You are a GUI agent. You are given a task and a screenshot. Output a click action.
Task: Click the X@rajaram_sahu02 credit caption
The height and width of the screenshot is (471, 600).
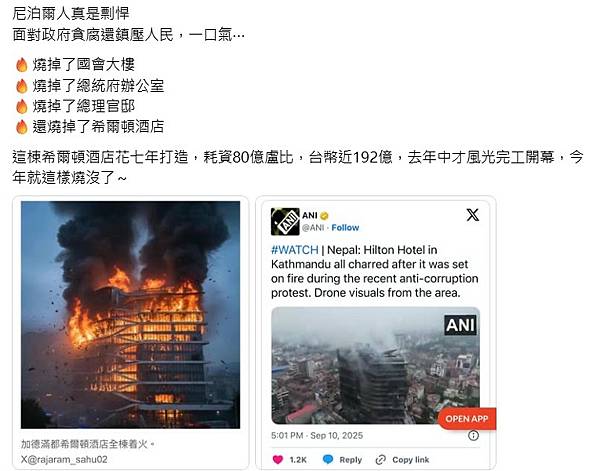pos(64,459)
